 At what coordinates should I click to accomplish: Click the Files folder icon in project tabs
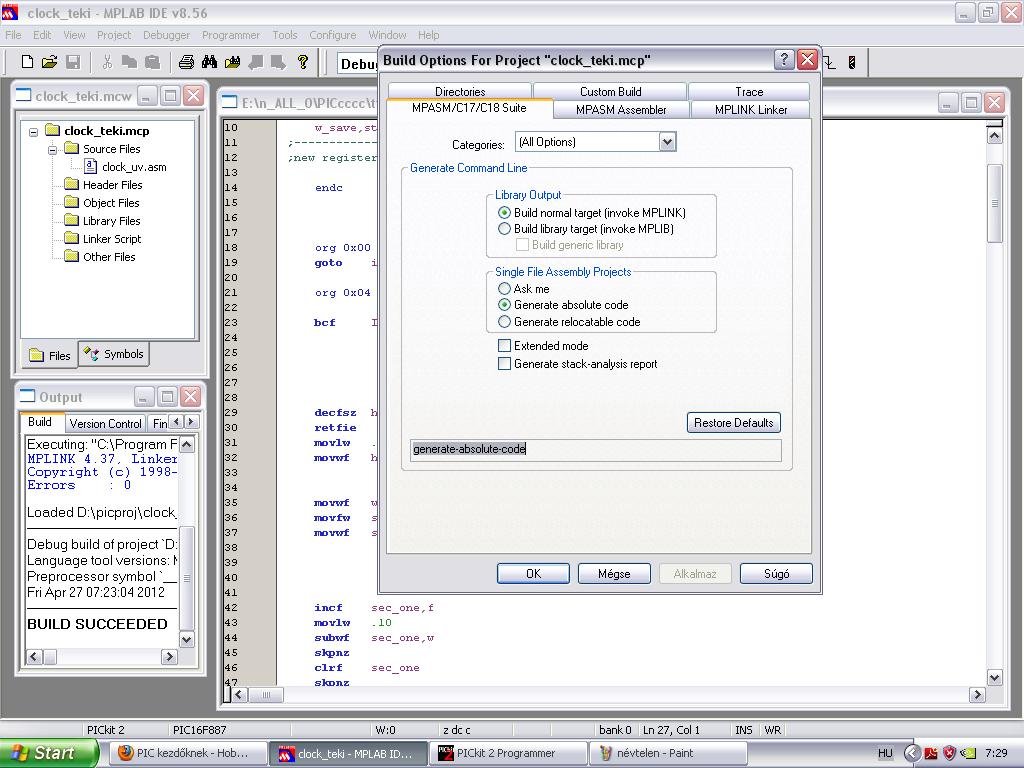coord(37,355)
